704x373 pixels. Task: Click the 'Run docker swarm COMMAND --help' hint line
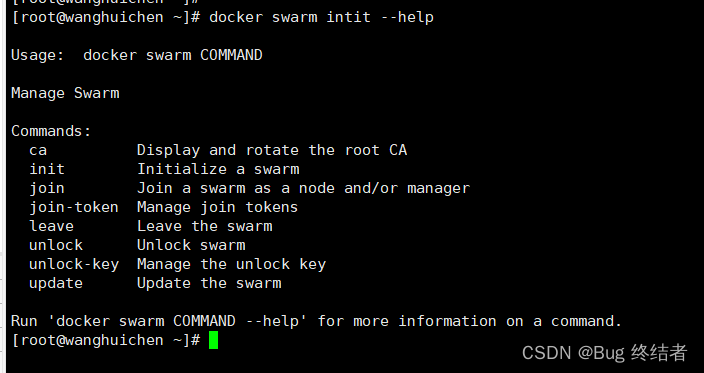(317, 321)
